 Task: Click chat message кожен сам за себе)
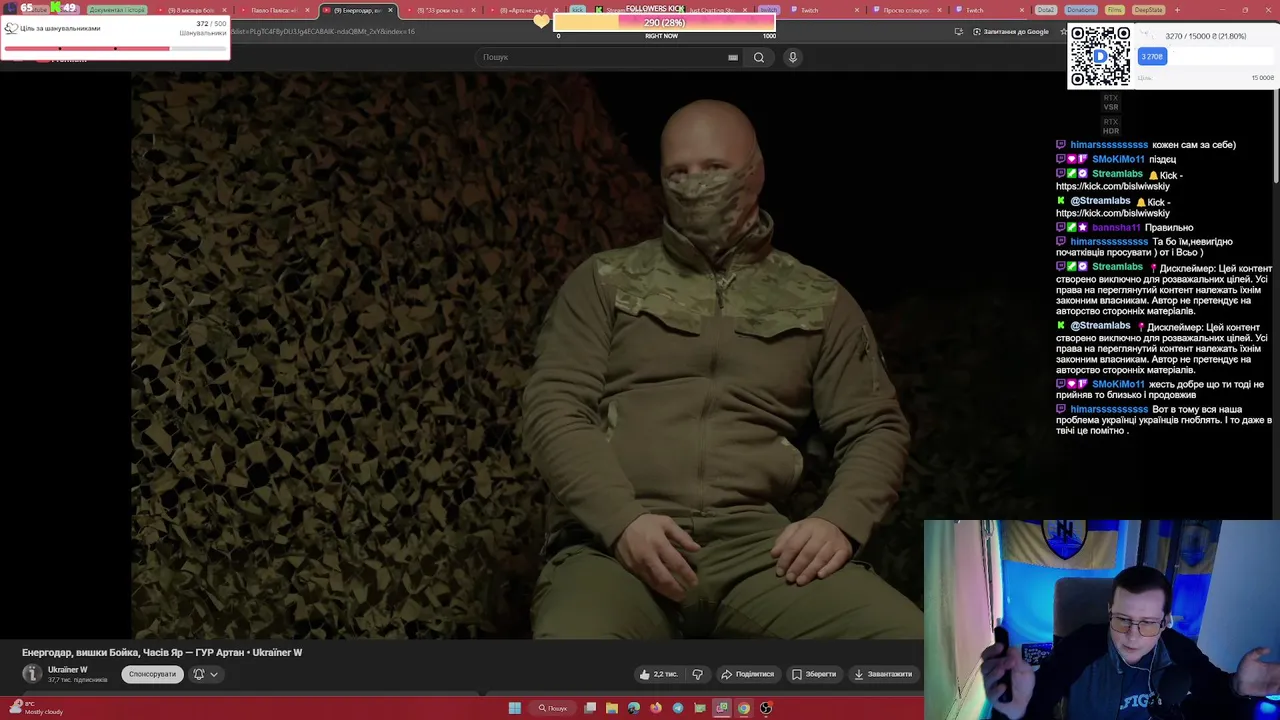coord(1194,145)
